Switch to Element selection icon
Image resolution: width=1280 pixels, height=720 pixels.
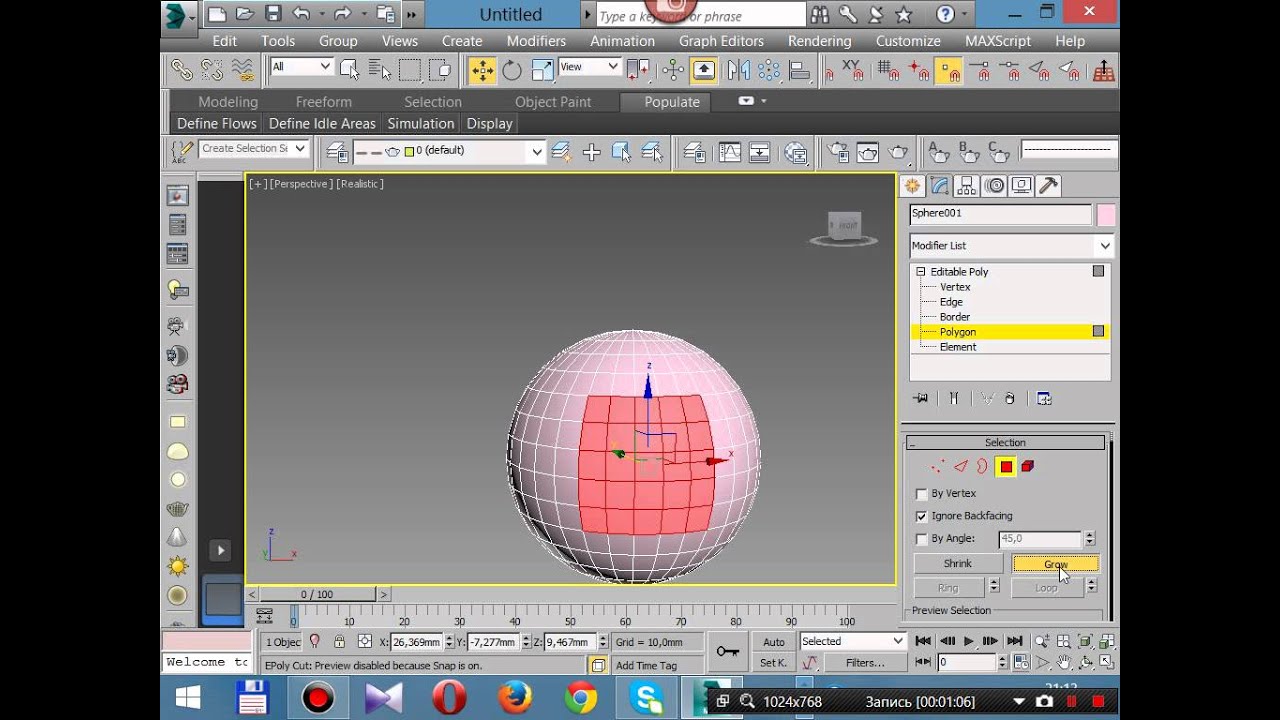click(x=1028, y=466)
